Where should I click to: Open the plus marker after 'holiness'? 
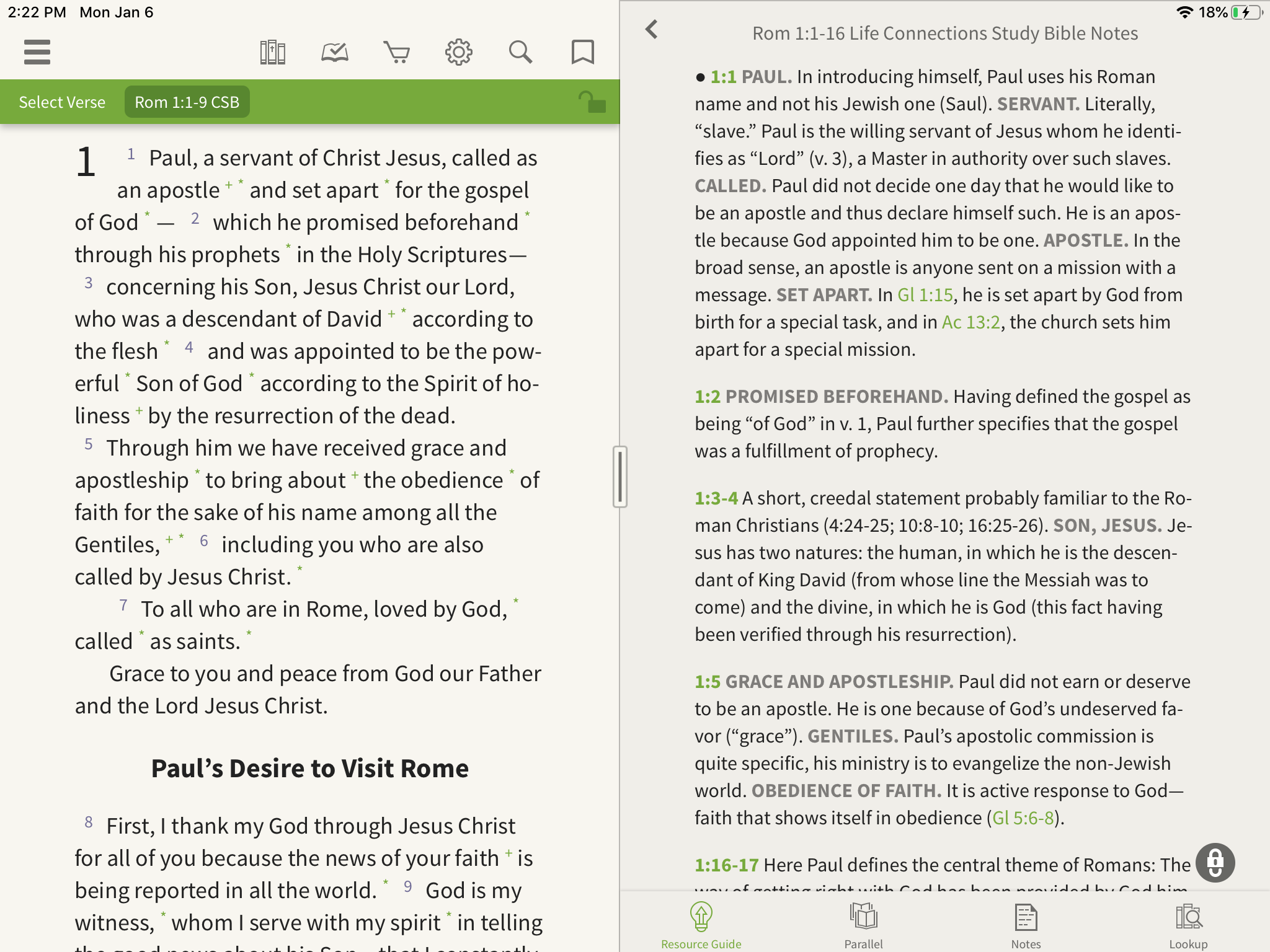[x=139, y=410]
